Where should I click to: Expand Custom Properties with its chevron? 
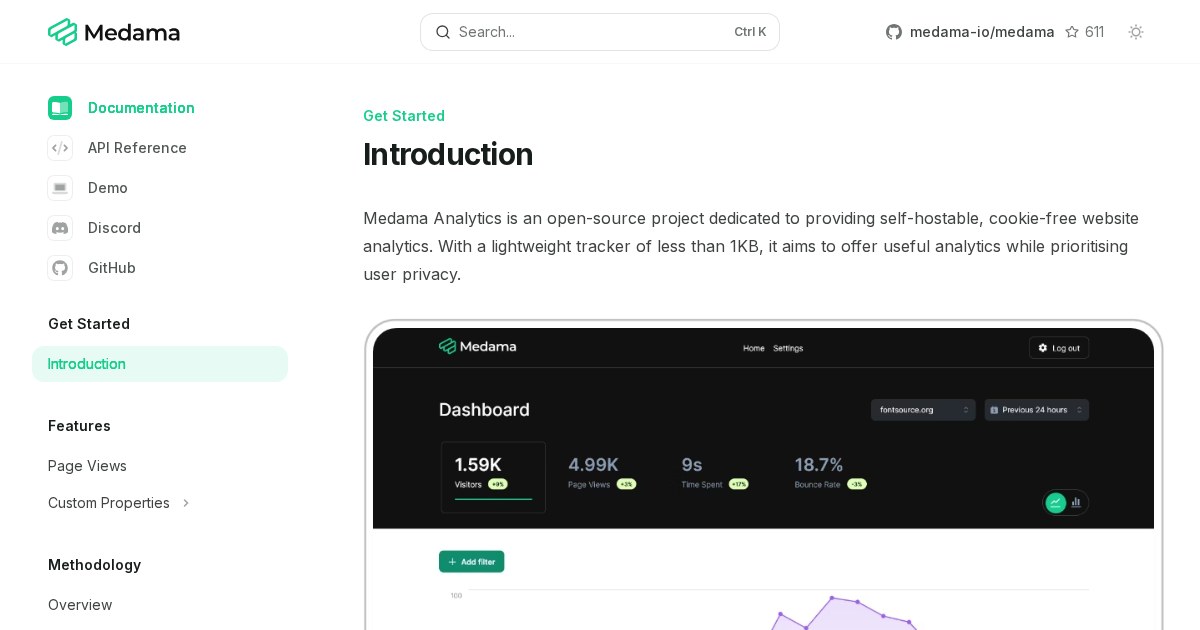point(186,503)
